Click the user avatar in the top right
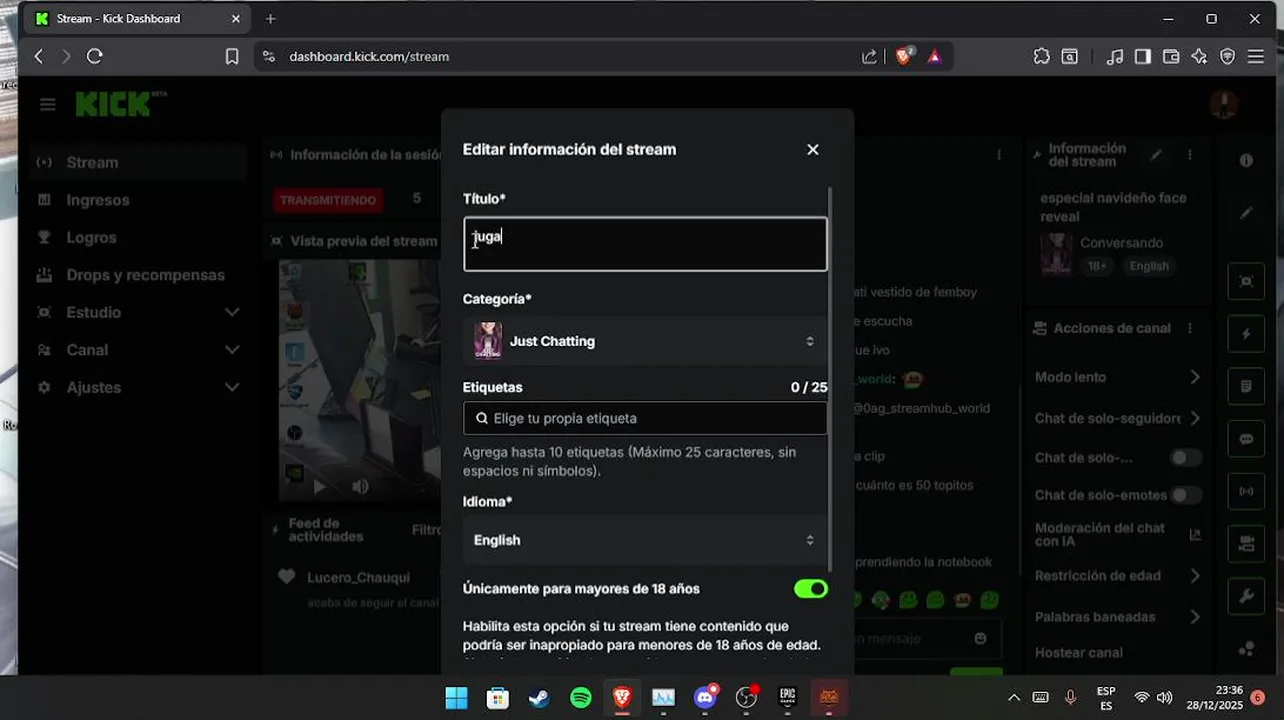Viewport: 1284px width, 720px height. pos(1224,104)
